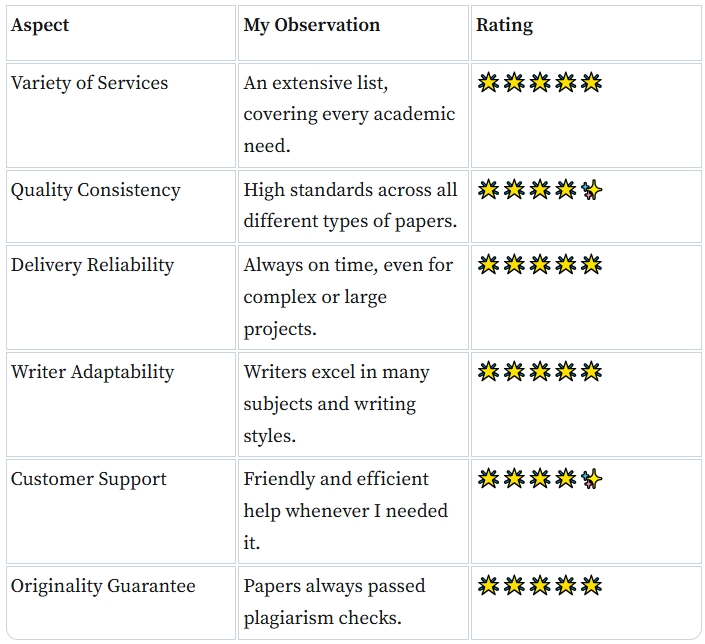Click the star rating for Delivery Reliability
The image size is (705, 644).
tap(540, 265)
